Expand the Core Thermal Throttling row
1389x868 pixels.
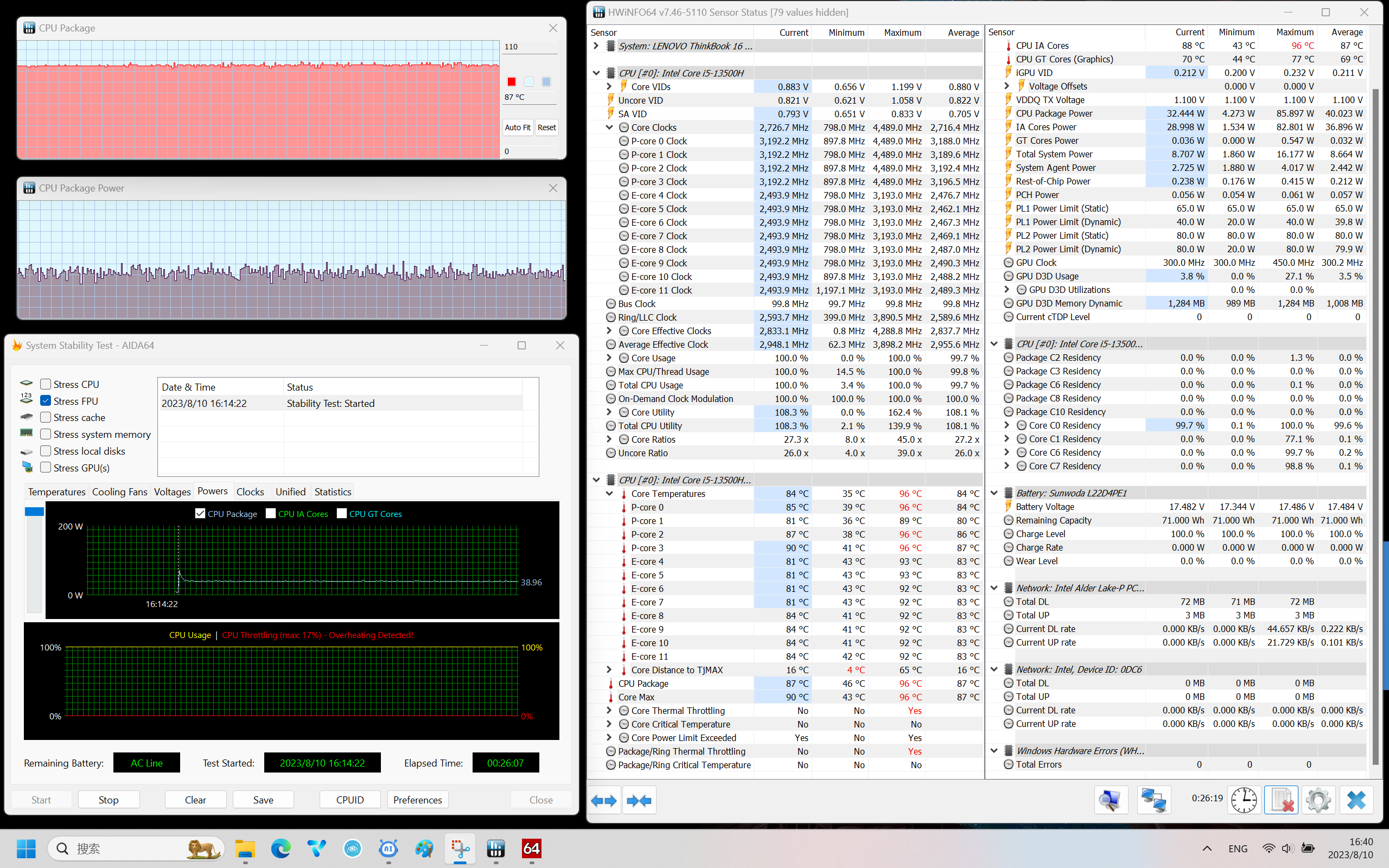click(x=609, y=711)
